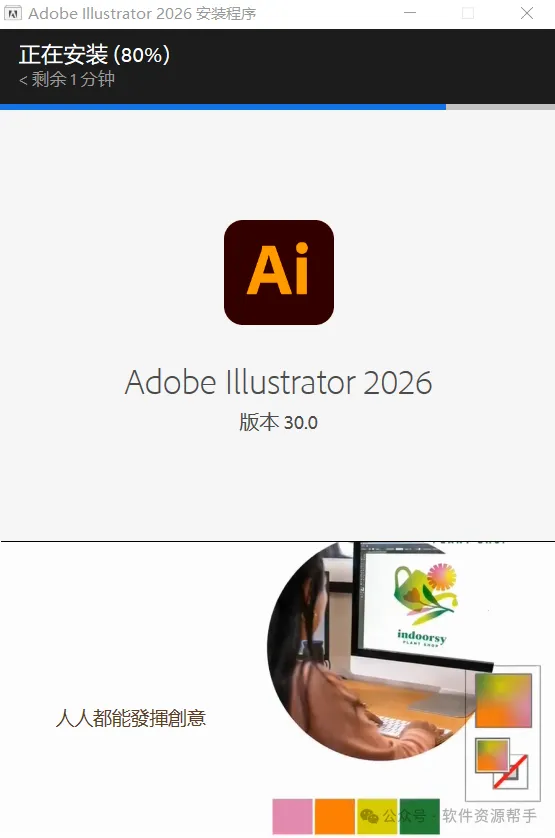The height and width of the screenshot is (838, 555).
Task: Click the Adobe Illustrator 2026 product title
Action: (x=278, y=383)
